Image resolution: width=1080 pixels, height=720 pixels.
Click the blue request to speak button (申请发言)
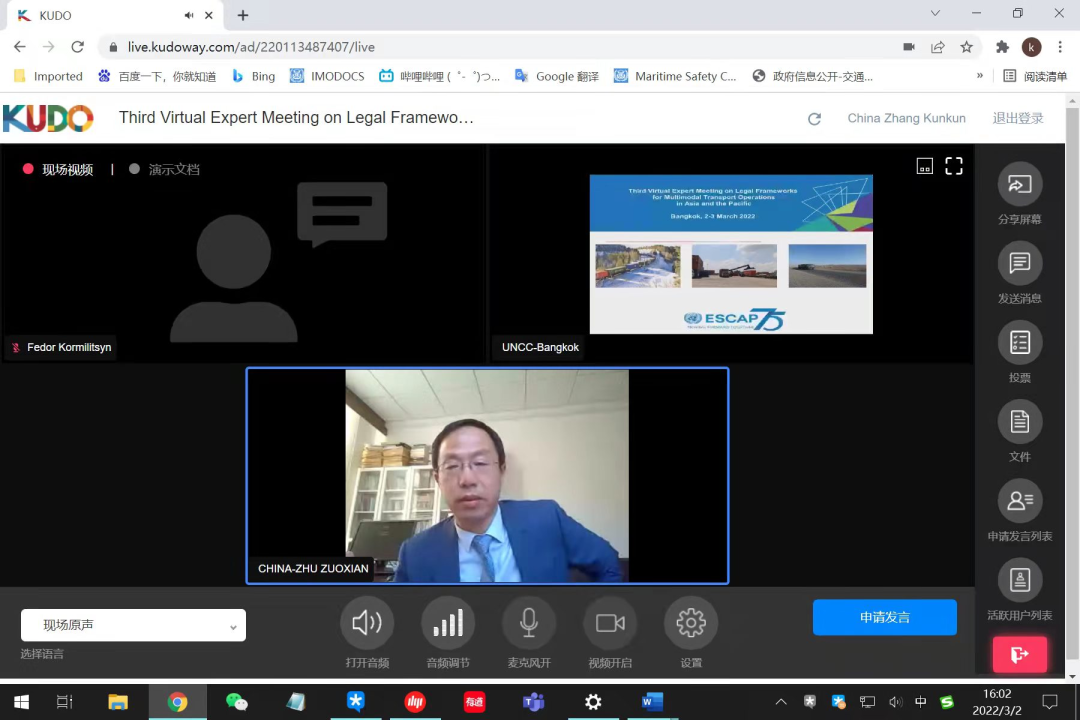[884, 617]
